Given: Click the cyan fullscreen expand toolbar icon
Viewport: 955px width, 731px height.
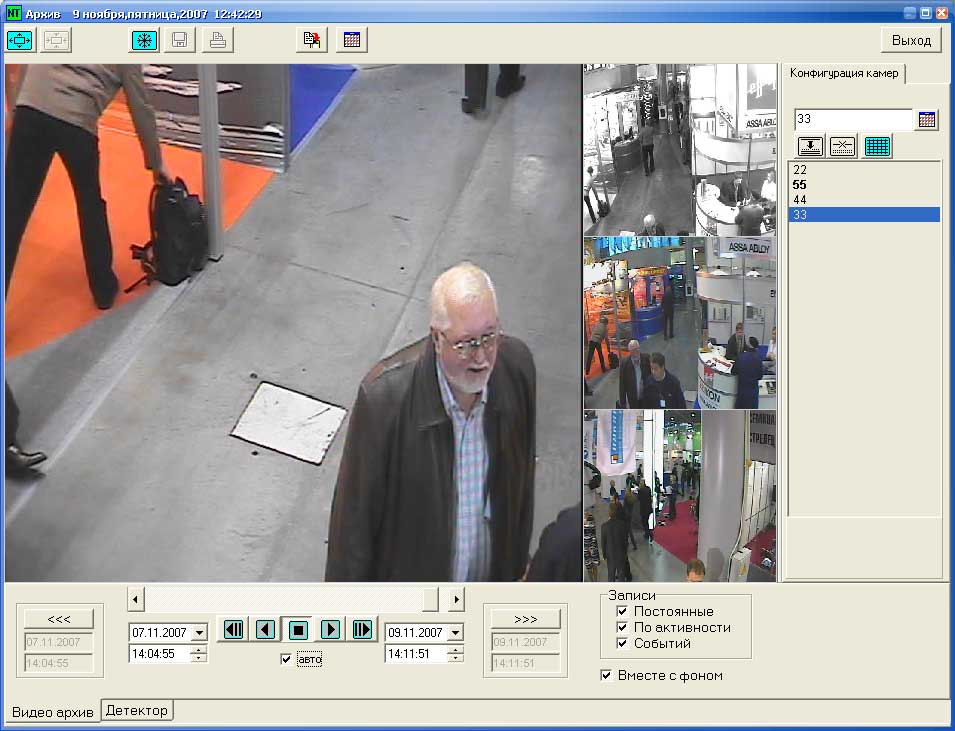Looking at the screenshot, I should pos(20,40).
